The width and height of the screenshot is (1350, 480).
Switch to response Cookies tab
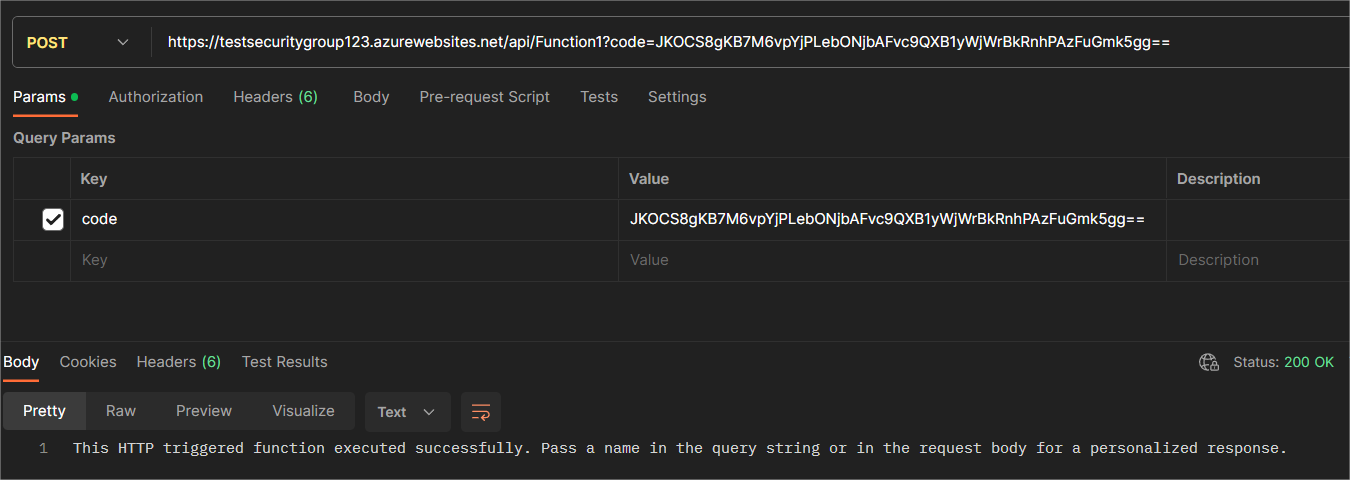pos(88,362)
